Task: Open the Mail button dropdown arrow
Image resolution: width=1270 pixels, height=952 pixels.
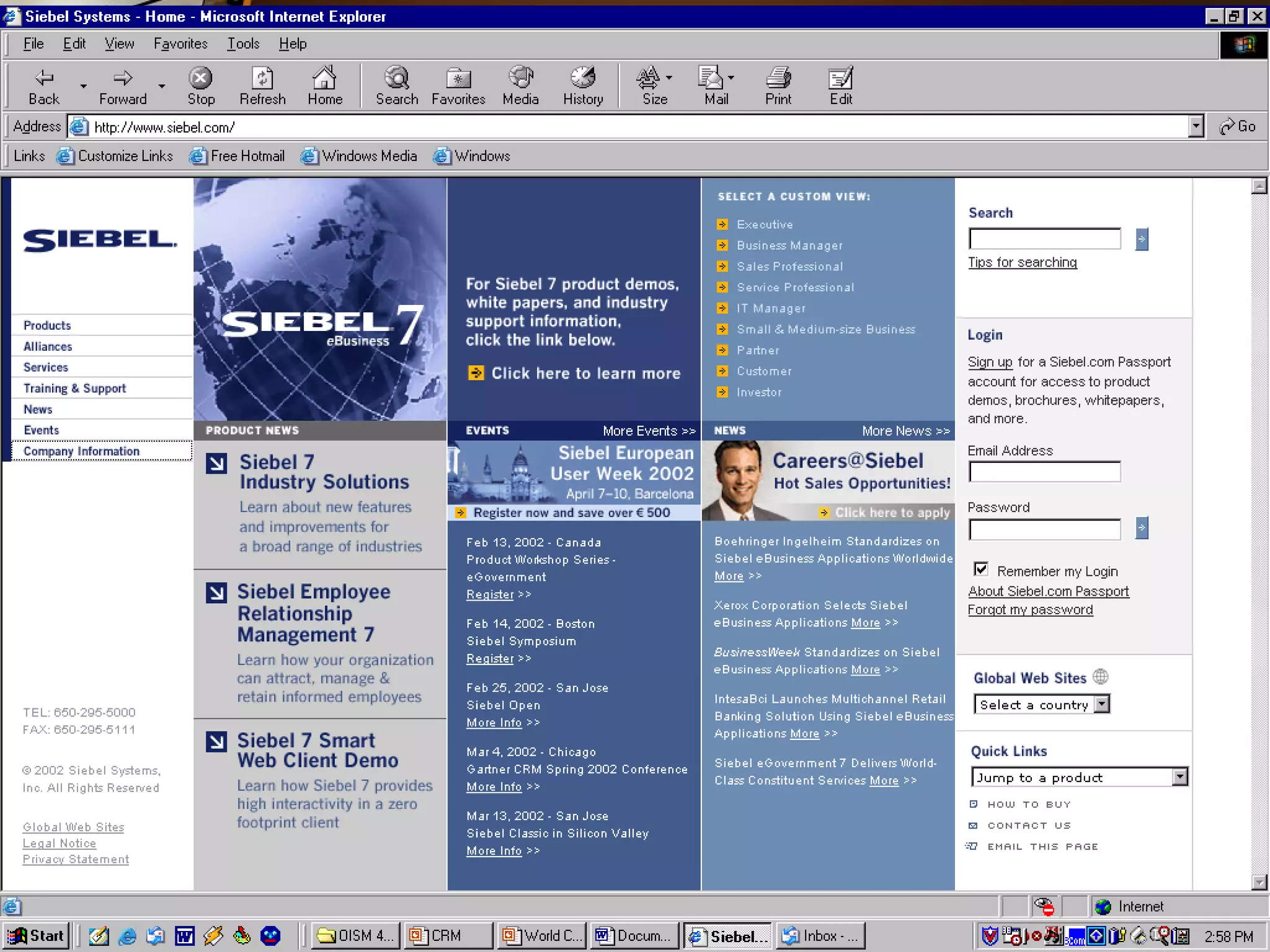Action: [731, 78]
